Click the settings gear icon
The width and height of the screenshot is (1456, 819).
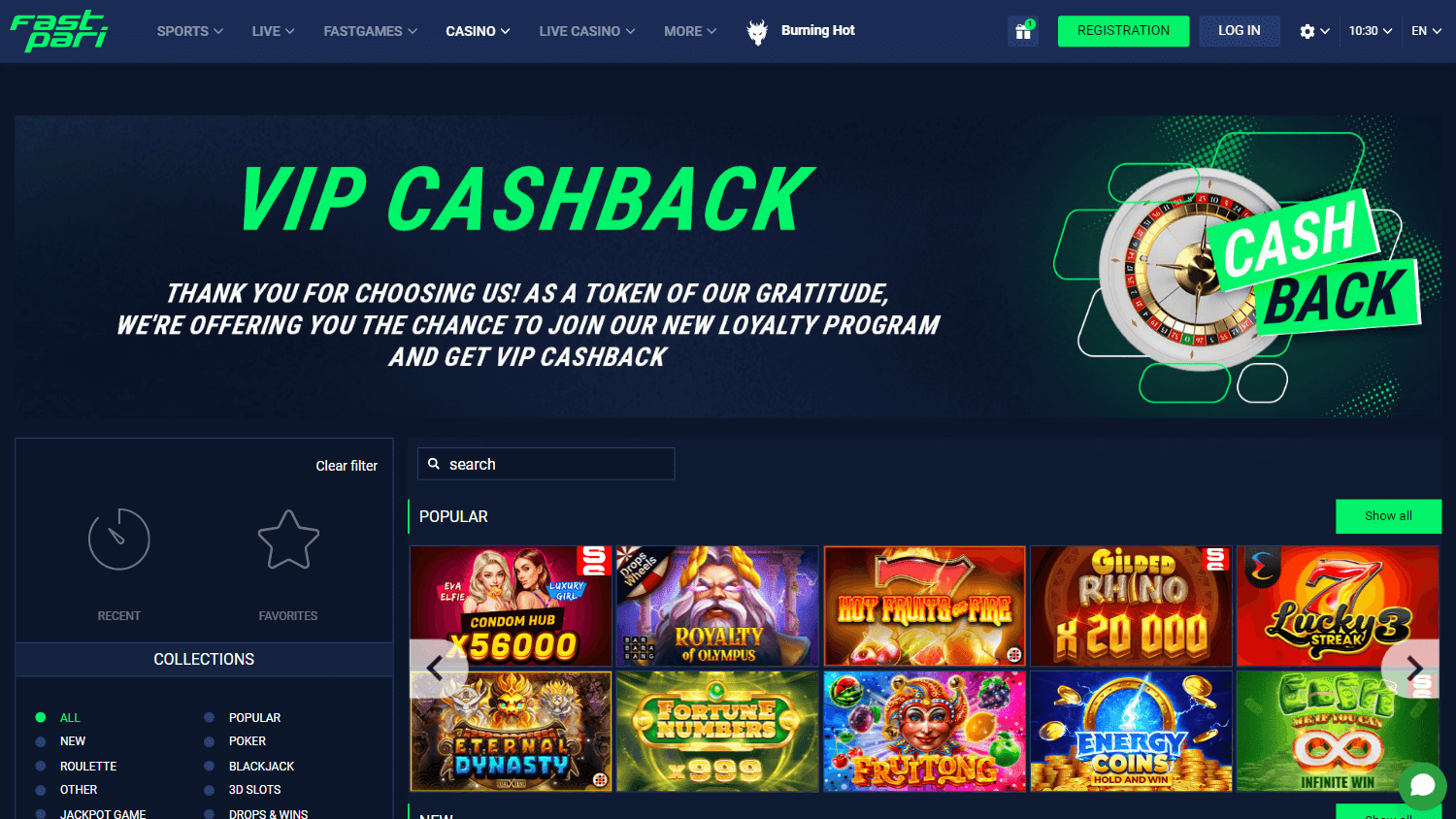[1307, 31]
